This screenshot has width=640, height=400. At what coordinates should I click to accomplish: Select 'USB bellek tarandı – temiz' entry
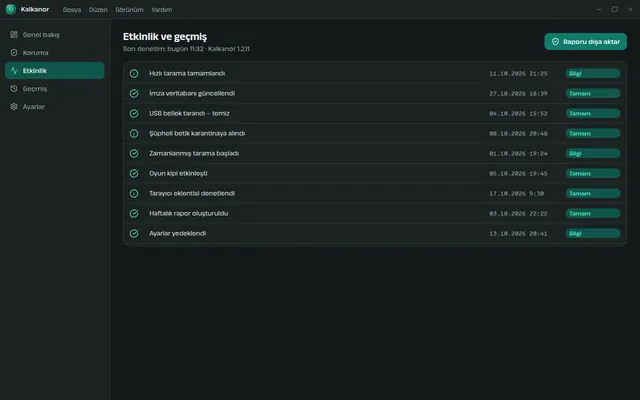pos(189,113)
